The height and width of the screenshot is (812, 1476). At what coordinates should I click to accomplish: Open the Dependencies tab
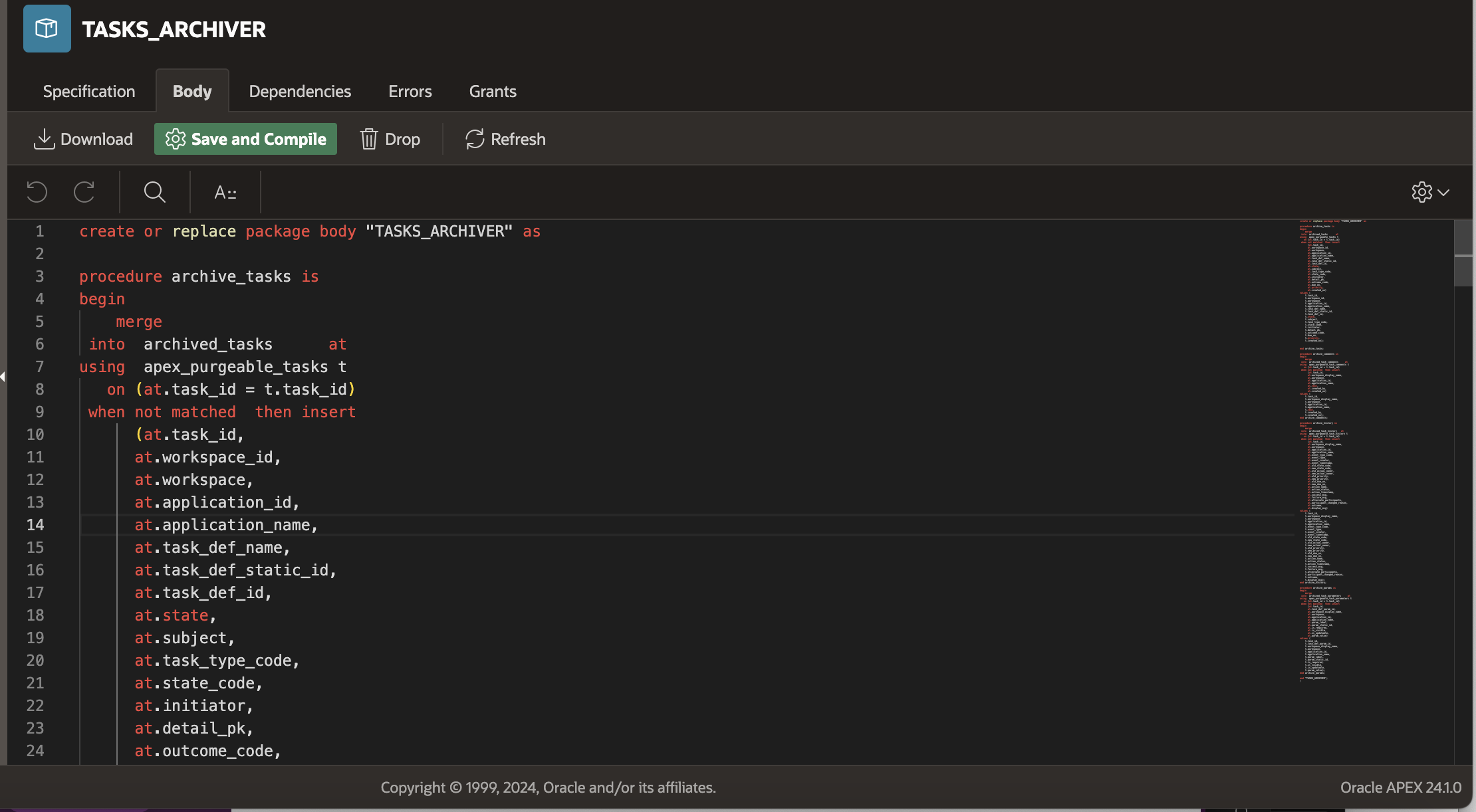click(x=300, y=91)
